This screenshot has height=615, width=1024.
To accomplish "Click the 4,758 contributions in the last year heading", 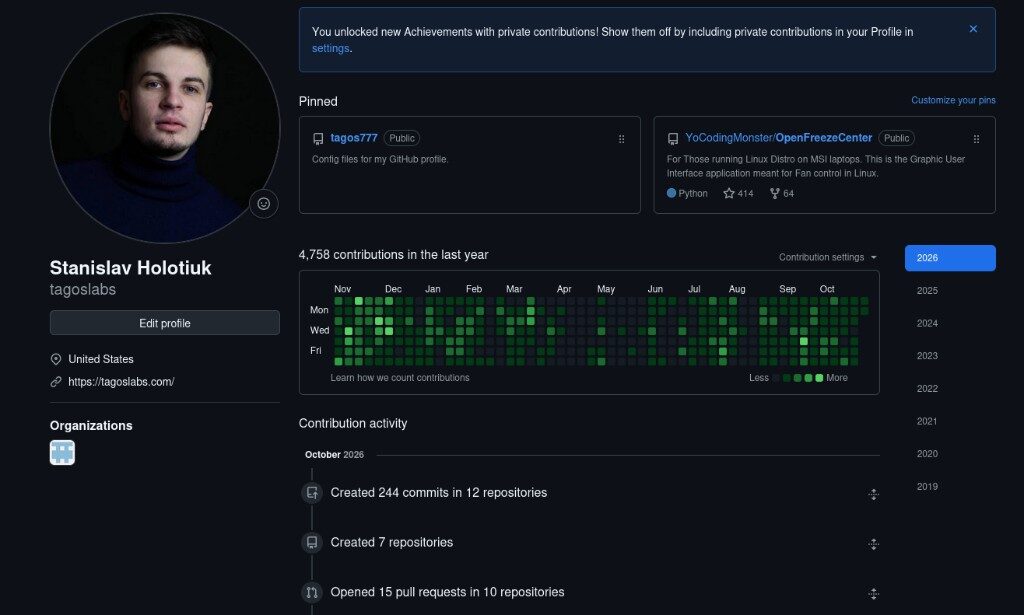I will pyautogui.click(x=393, y=255).
